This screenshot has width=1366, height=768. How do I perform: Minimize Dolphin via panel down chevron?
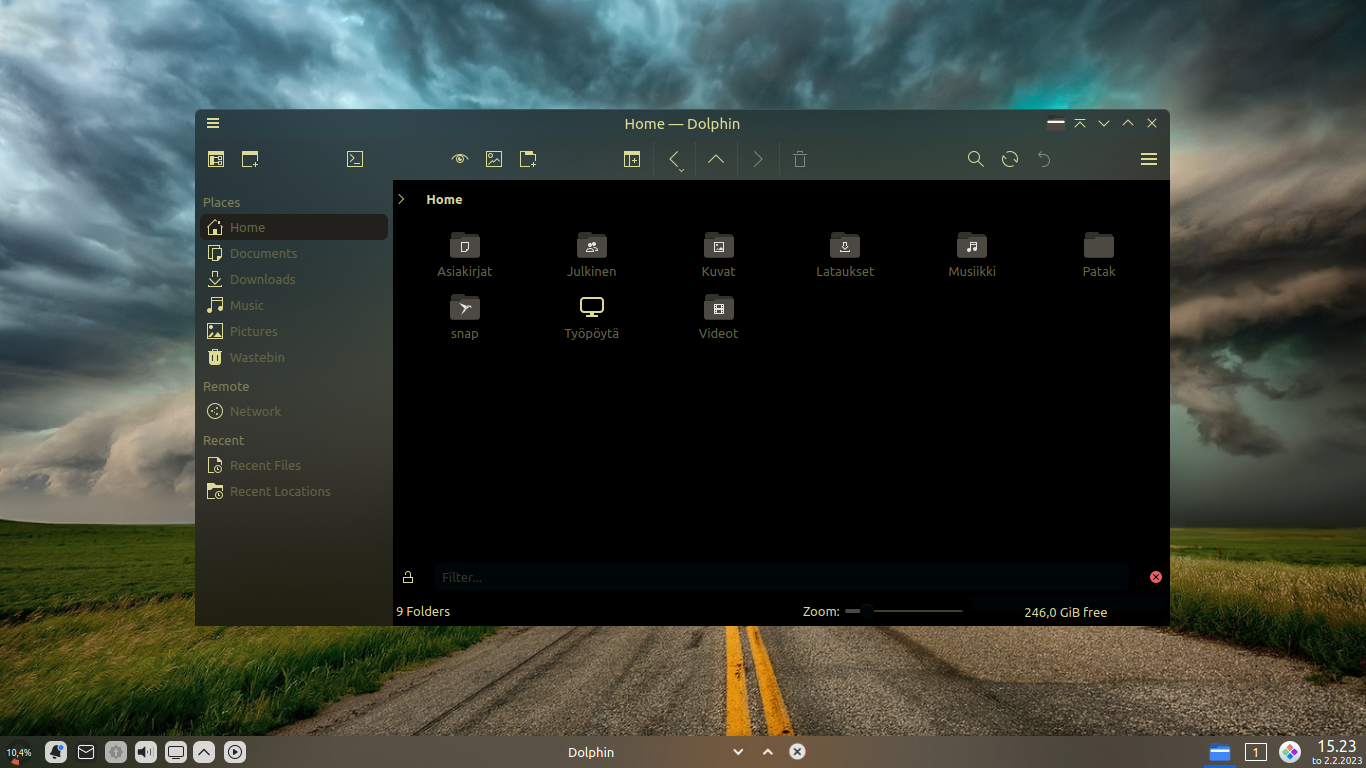pos(738,752)
